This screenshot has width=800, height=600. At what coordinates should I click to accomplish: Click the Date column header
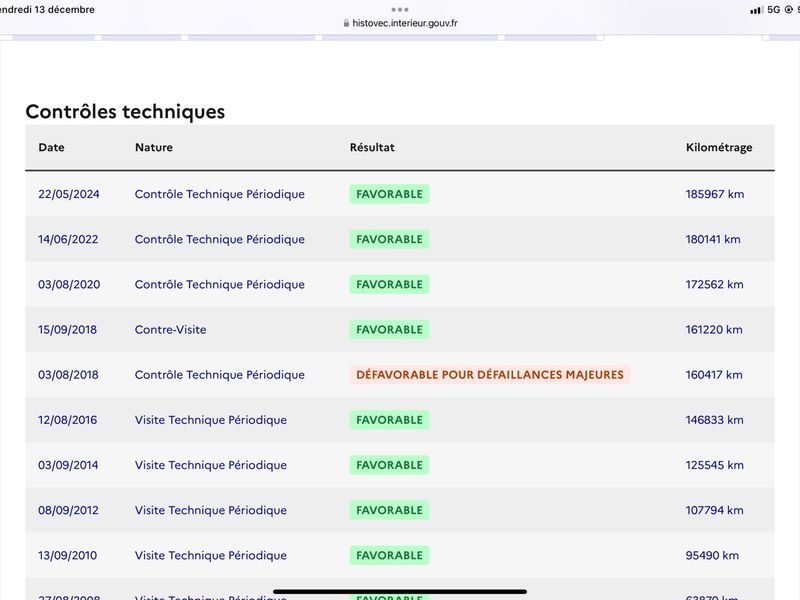(x=52, y=147)
